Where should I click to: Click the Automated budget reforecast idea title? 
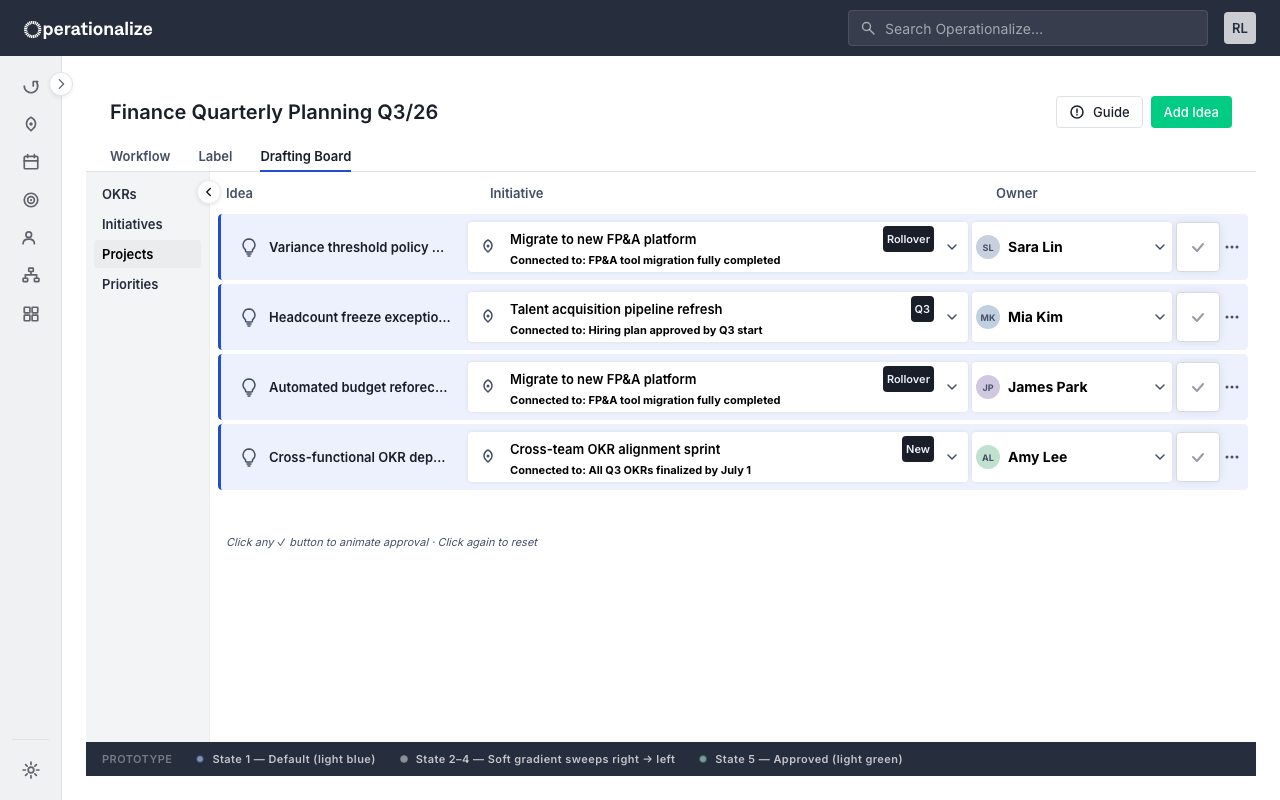[358, 387]
